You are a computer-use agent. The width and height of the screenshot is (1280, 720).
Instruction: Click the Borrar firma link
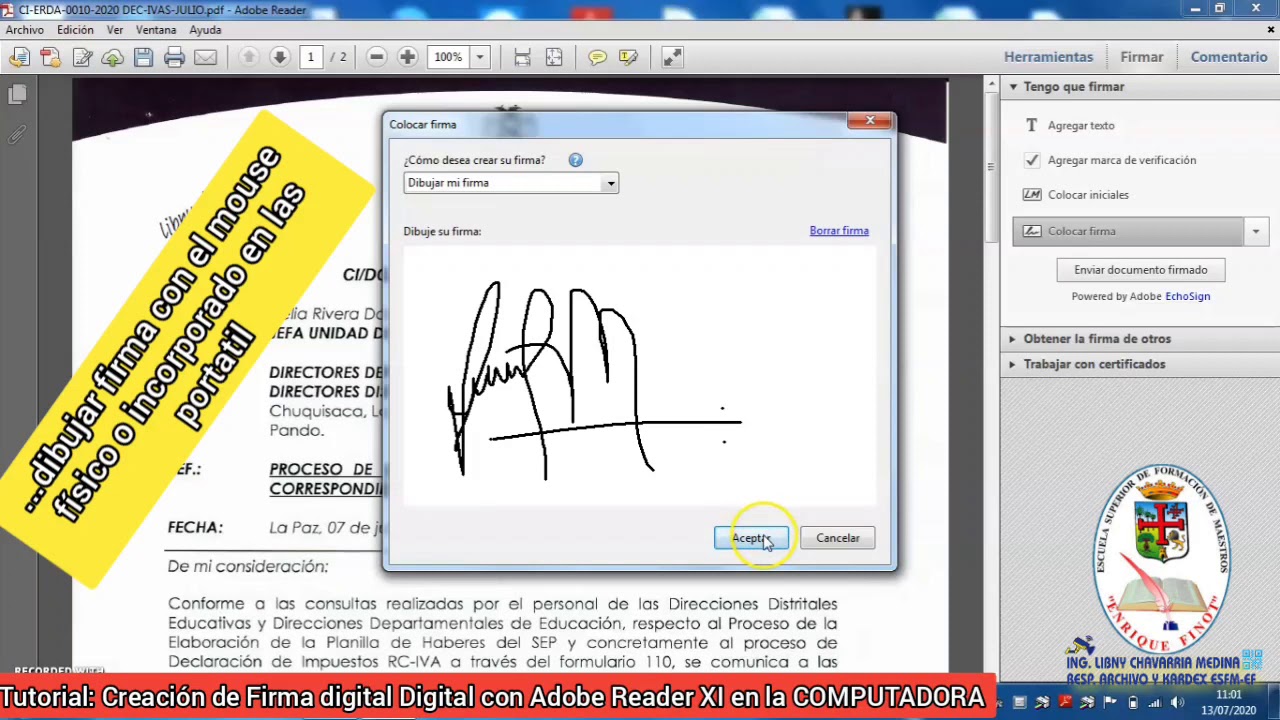point(839,231)
